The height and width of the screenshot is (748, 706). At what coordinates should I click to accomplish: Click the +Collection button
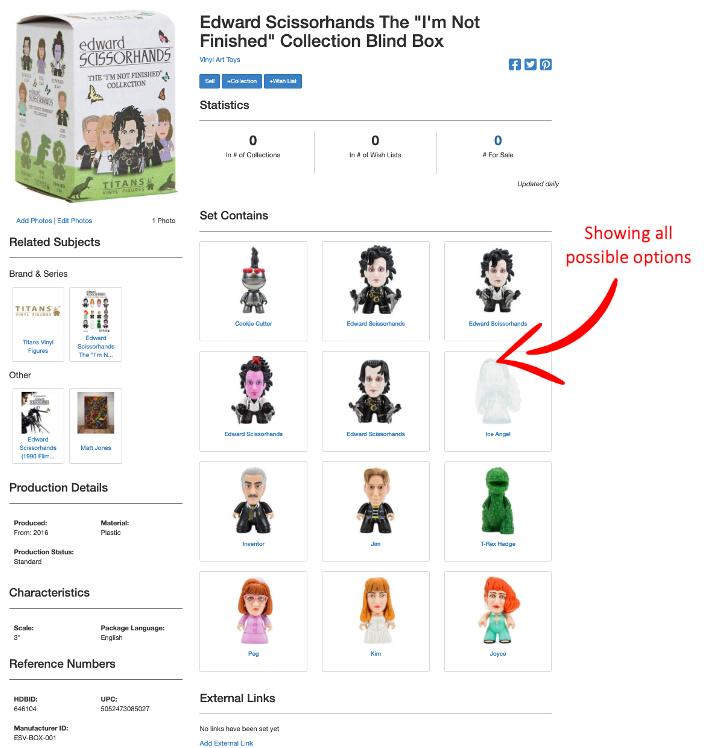242,81
